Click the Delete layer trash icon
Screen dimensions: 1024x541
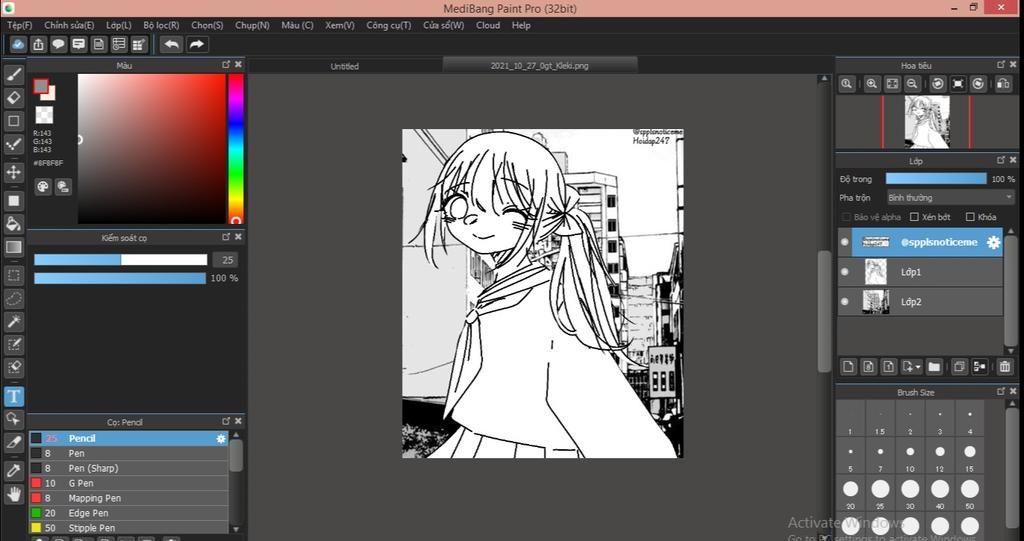[x=1004, y=367]
